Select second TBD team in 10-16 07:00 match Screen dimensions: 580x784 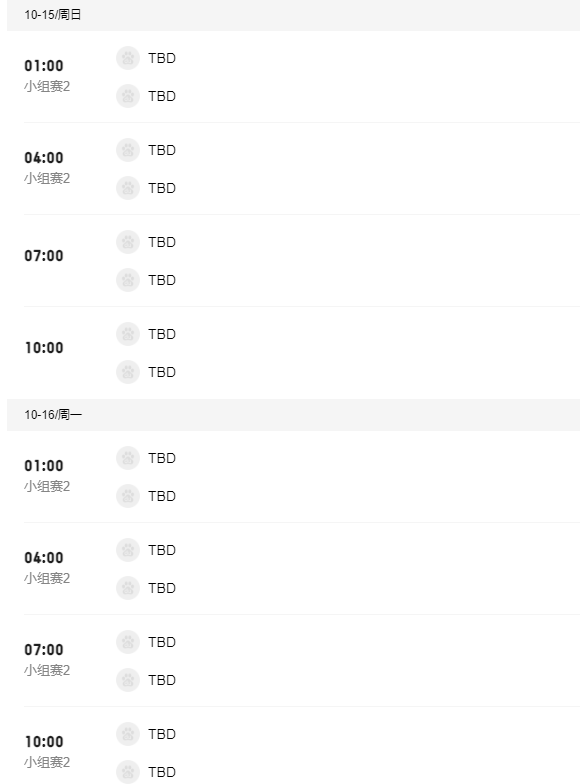pos(162,680)
